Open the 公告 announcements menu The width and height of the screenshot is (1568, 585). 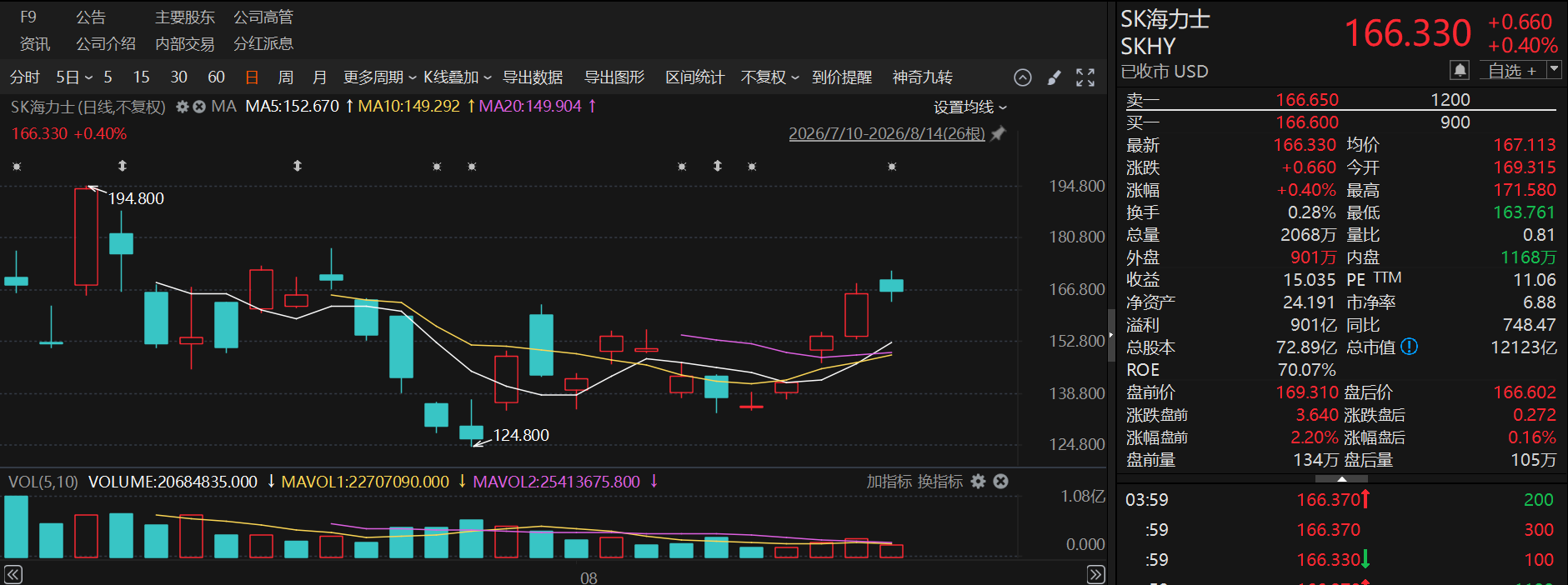tap(91, 17)
